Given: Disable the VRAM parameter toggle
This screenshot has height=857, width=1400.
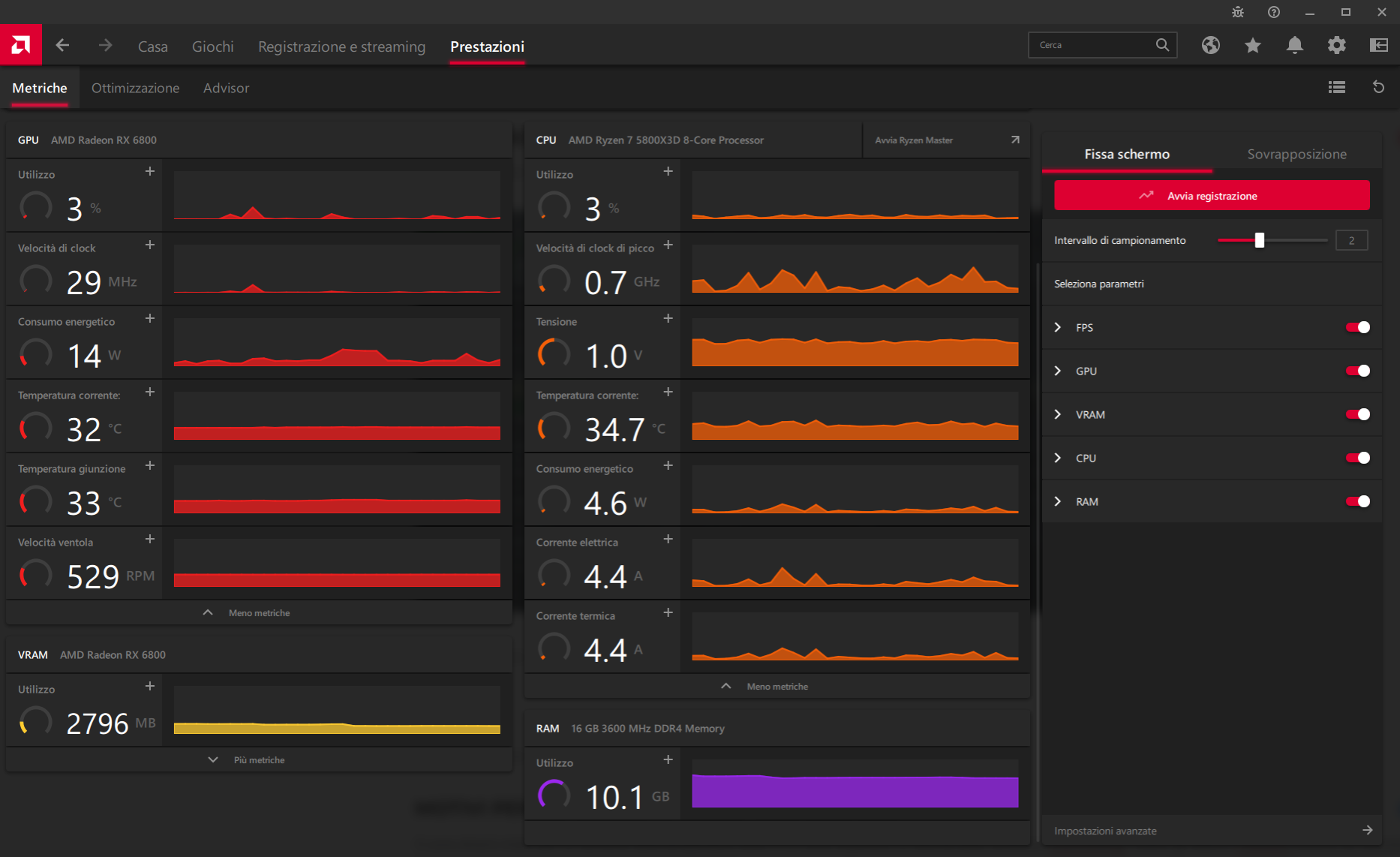Looking at the screenshot, I should tap(1356, 413).
